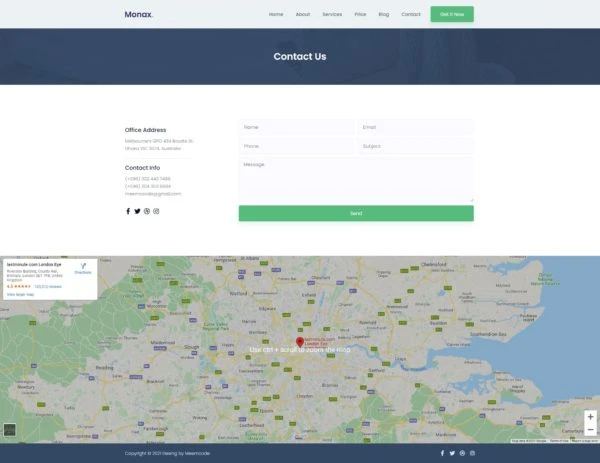Click the Instagram icon under Contact Info

click(156, 211)
